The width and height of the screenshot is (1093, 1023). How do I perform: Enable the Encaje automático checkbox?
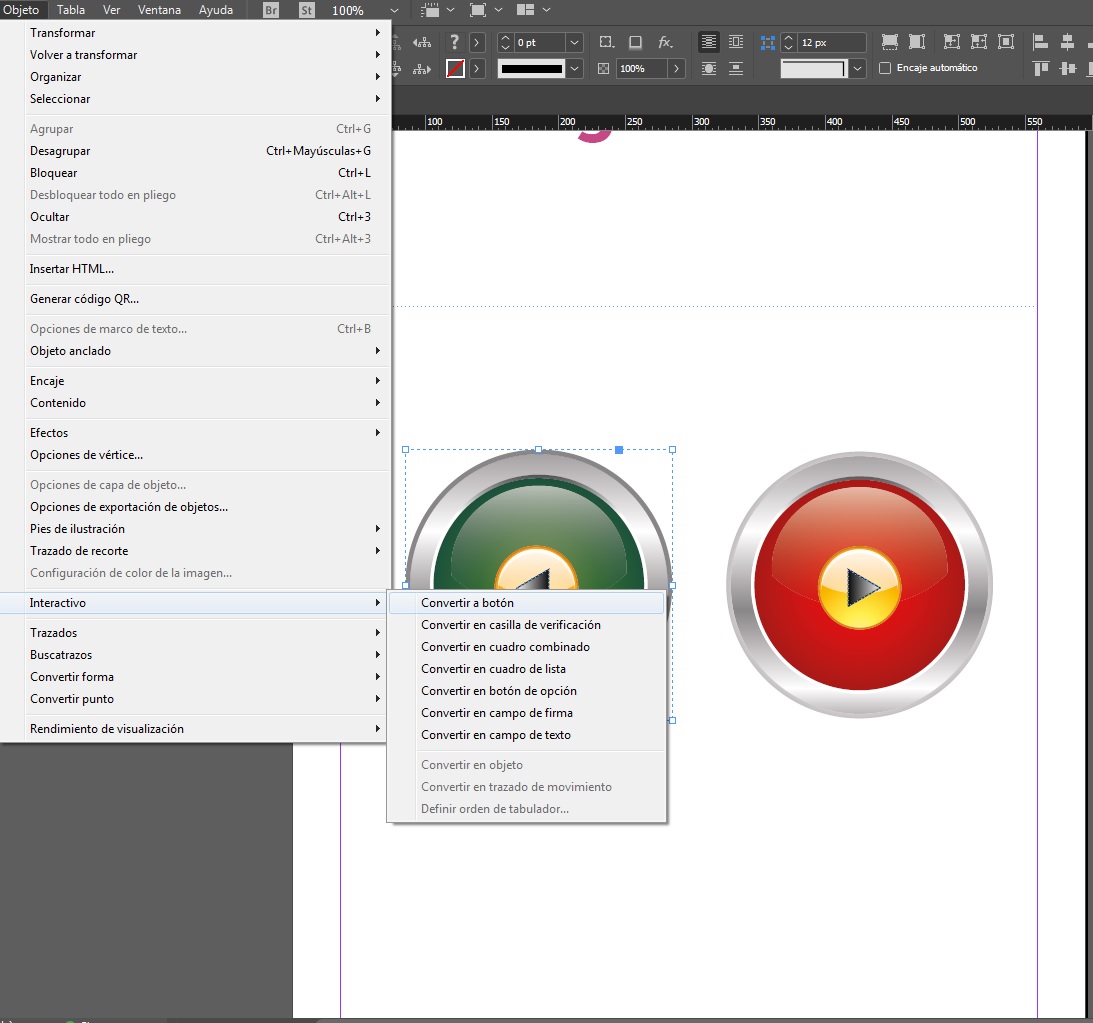885,68
